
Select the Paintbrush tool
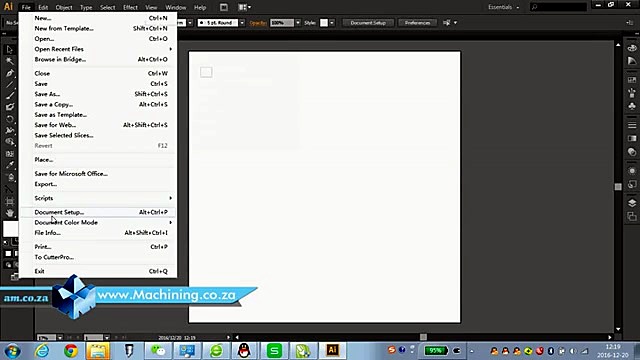click(x=9, y=96)
